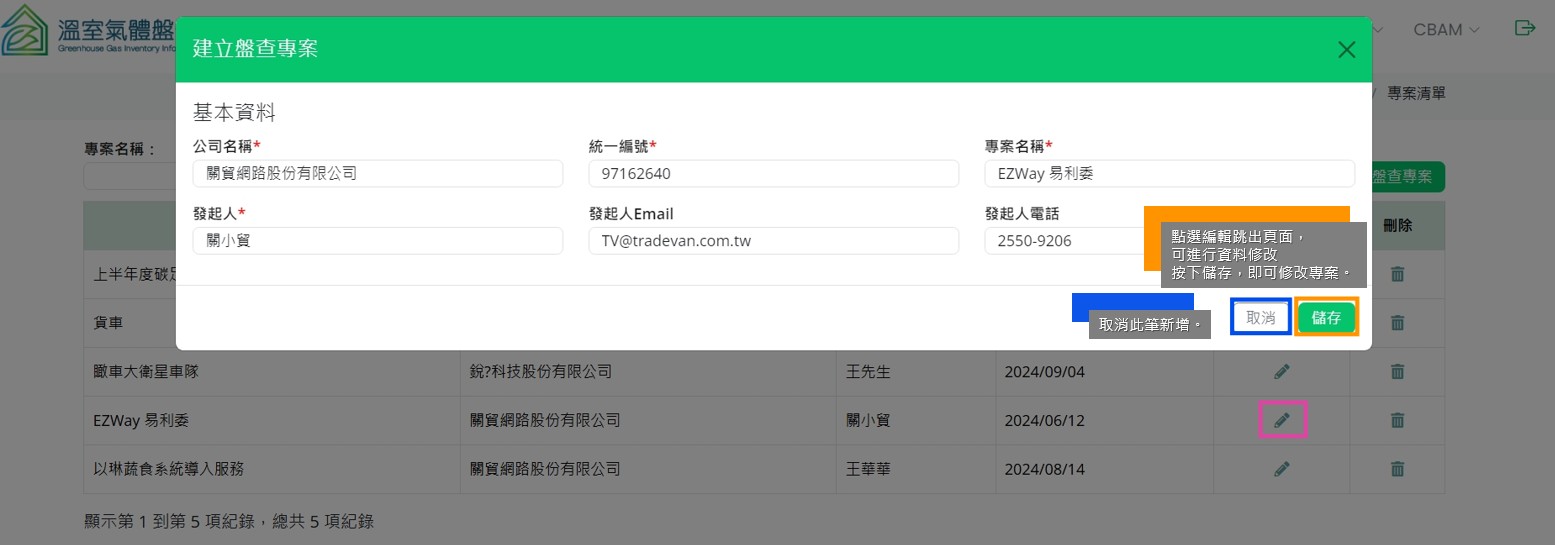Click the 發起人Email input field
Viewport: 1555px width, 545px height.
[x=773, y=241]
